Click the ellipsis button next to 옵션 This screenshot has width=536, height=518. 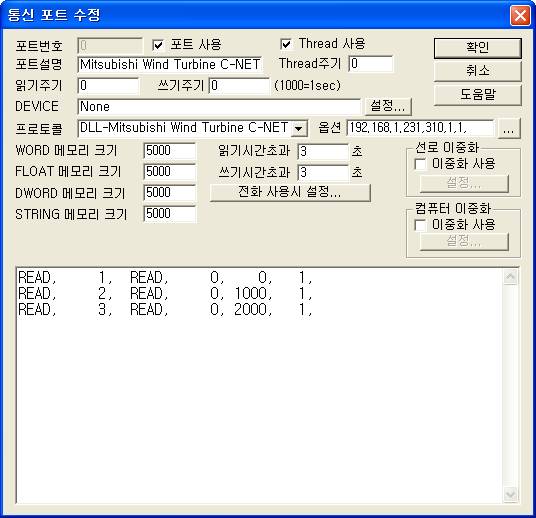(509, 129)
